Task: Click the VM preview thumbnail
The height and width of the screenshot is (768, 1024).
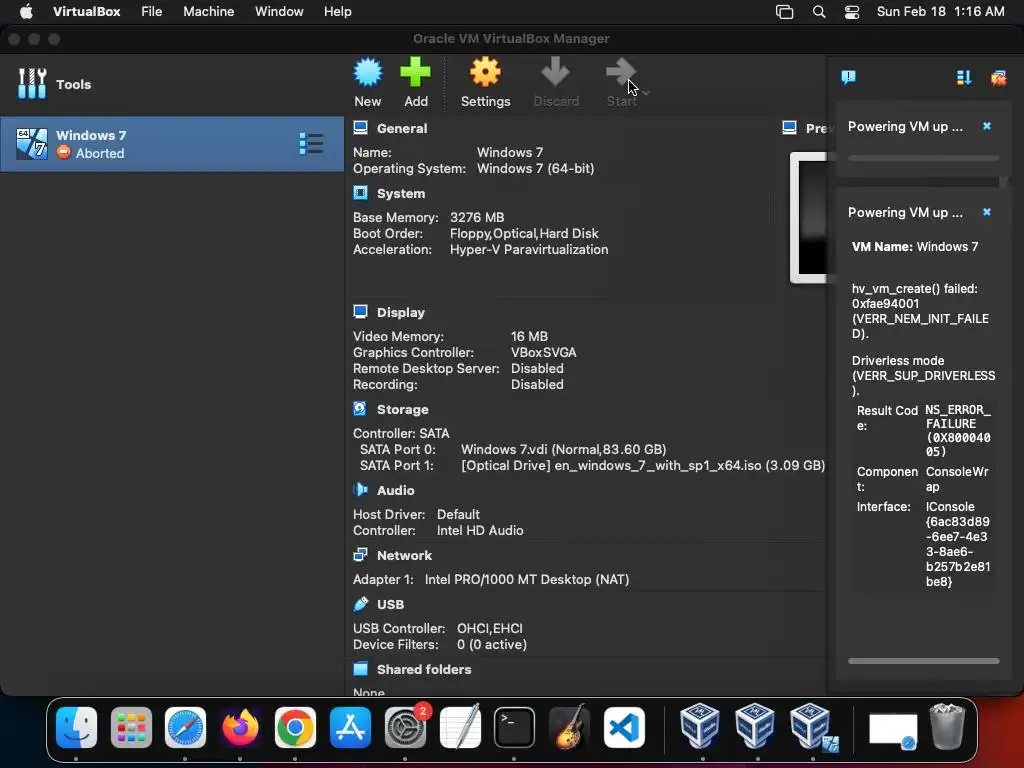Action: pyautogui.click(x=808, y=217)
